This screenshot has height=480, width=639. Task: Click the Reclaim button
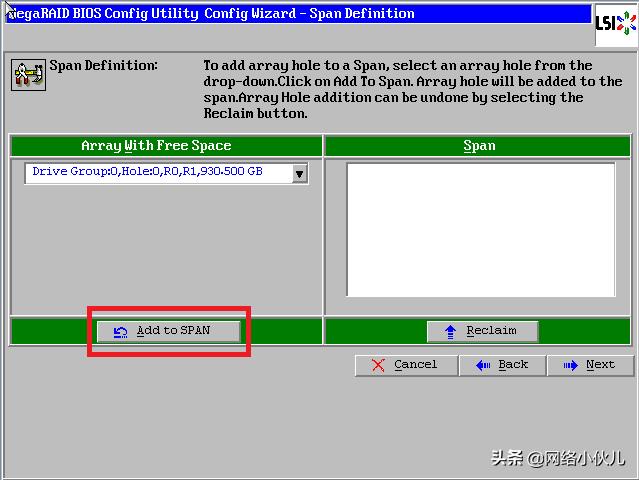(x=483, y=331)
